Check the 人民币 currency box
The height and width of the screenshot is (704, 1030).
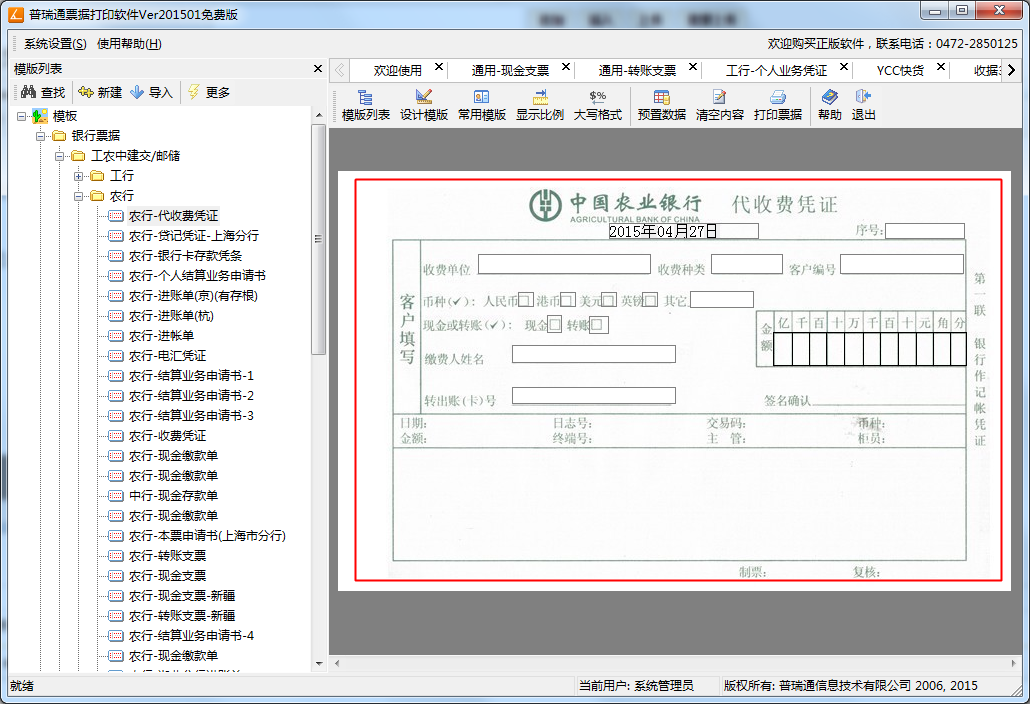coord(526,300)
